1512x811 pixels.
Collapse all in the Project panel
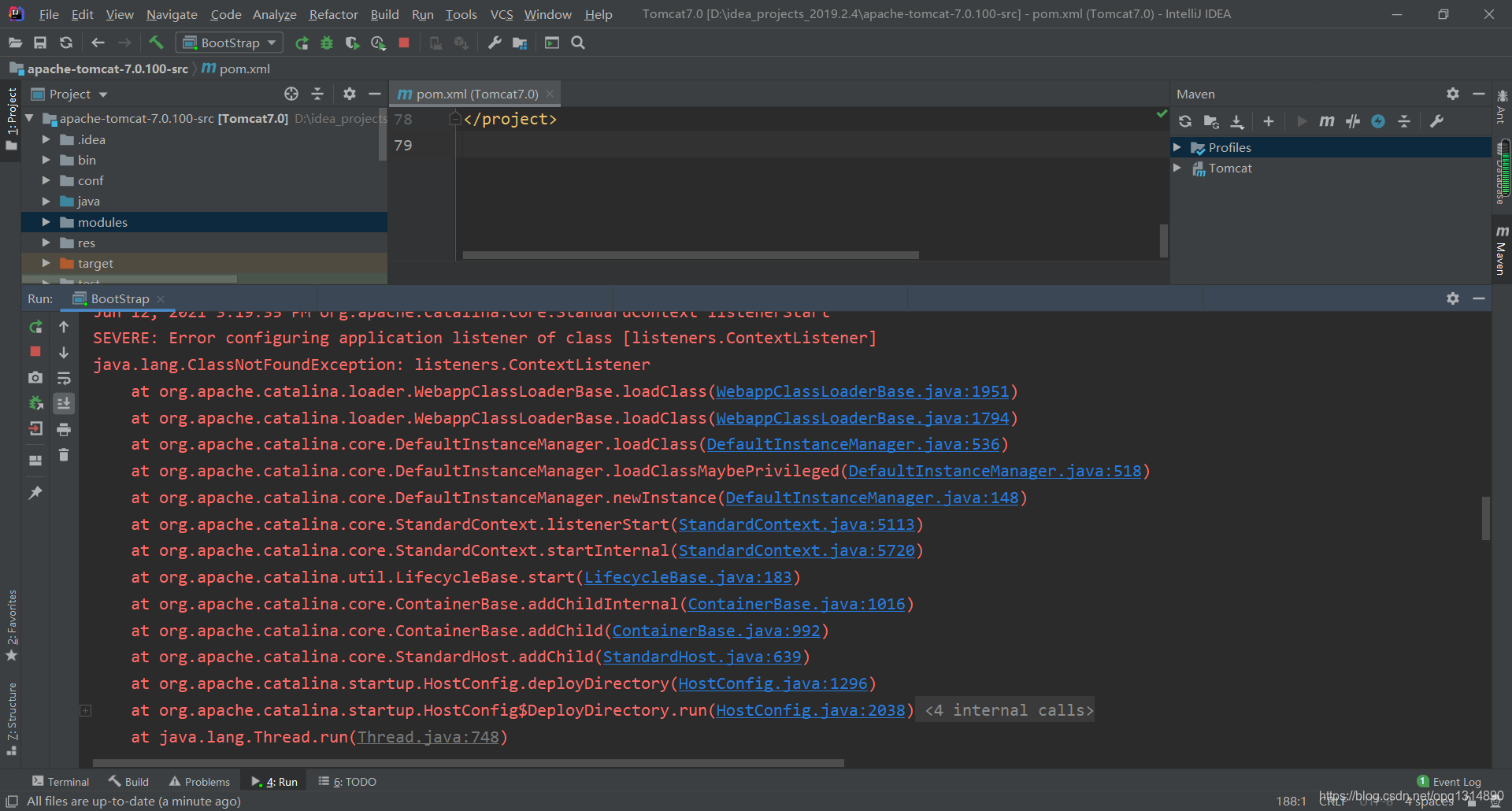317,94
